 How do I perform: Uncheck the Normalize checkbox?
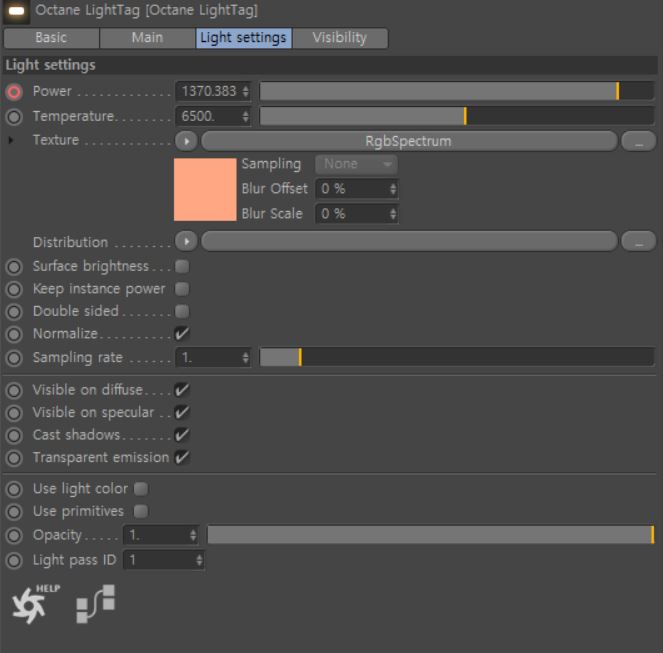182,334
